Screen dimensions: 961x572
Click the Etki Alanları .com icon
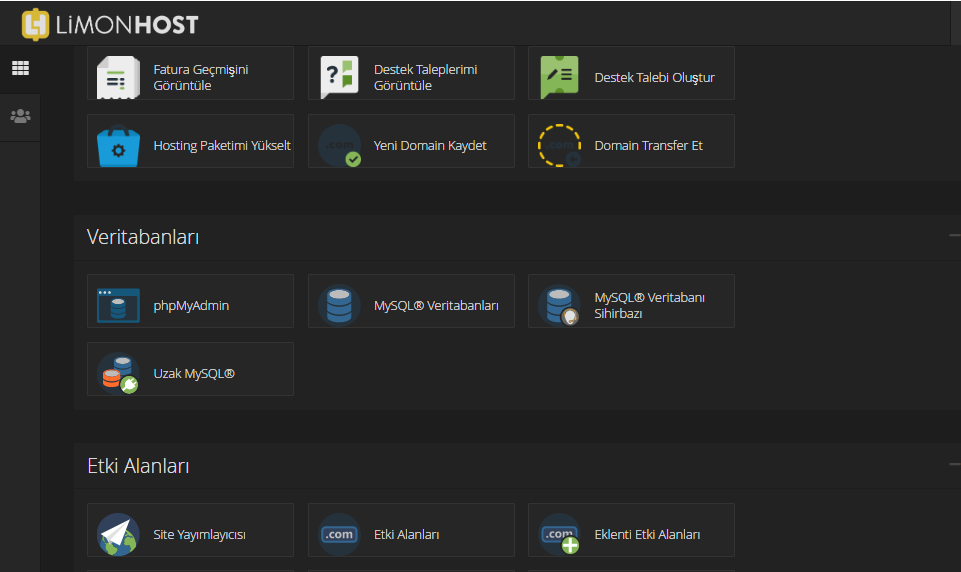(x=339, y=535)
